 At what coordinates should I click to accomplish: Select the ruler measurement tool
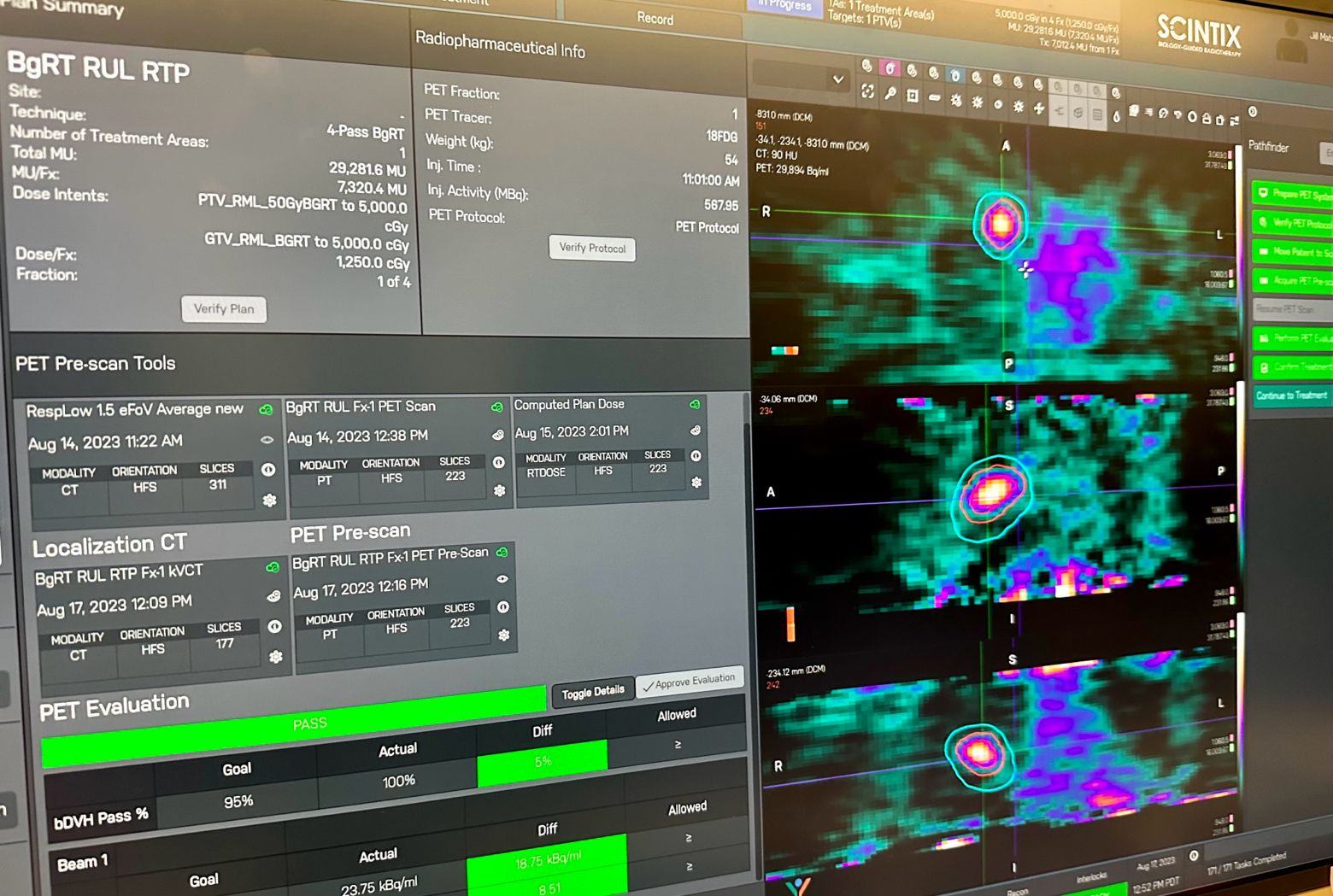pos(935,97)
